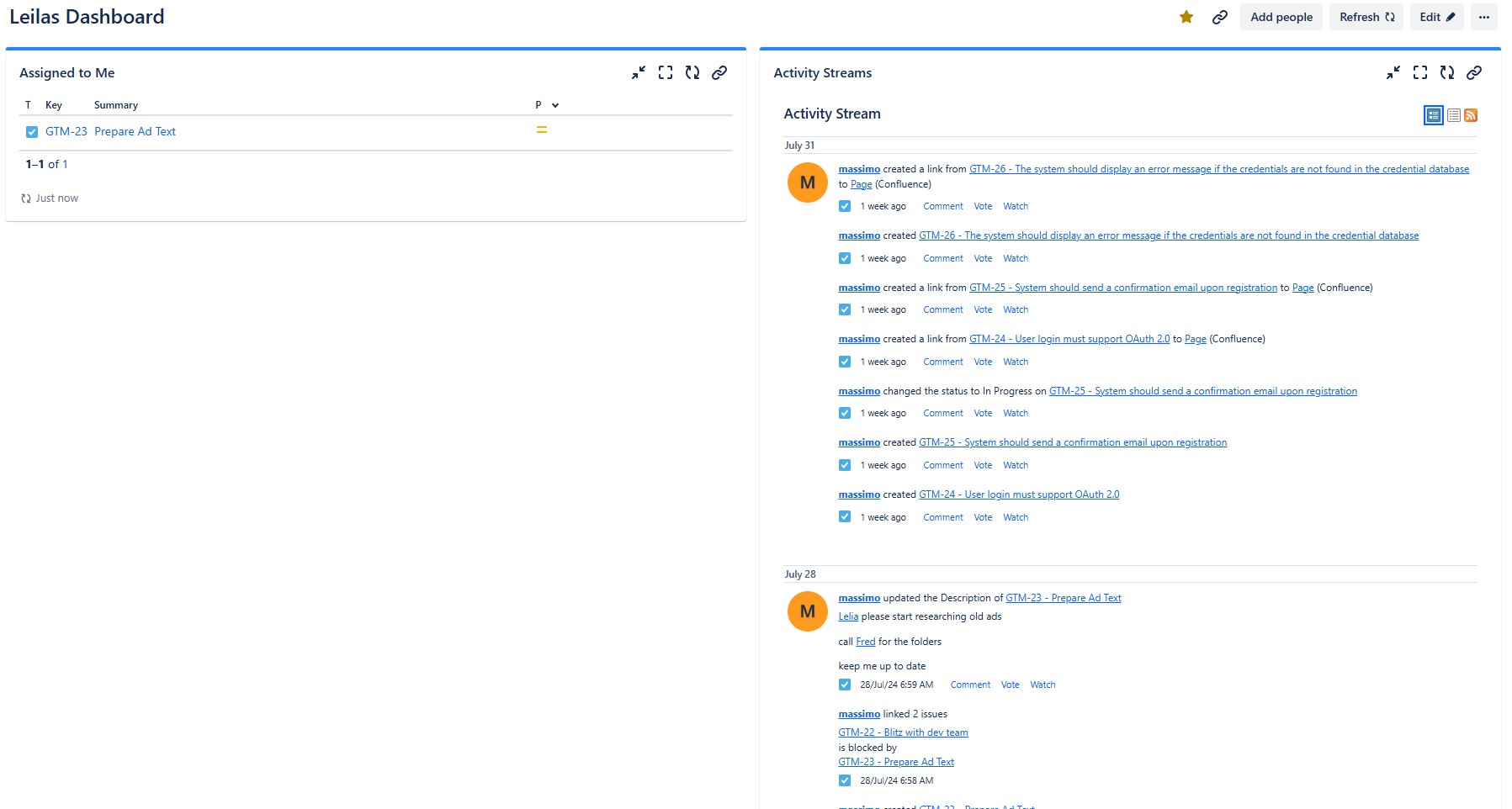Screen dimensions: 1512x809
Task: Open the Activity Stream RSS feed
Action: click(1472, 114)
